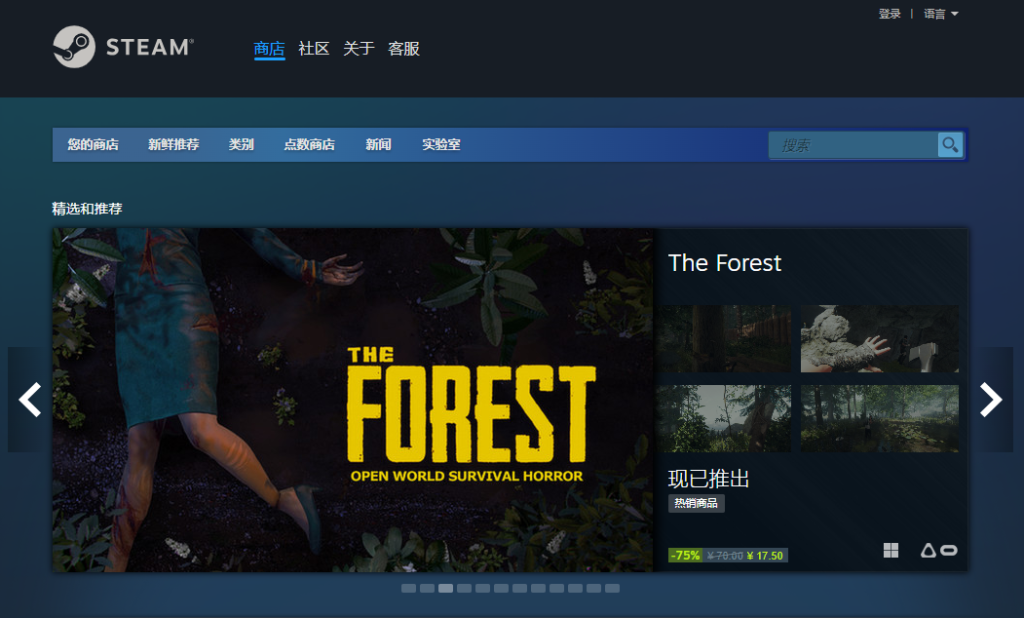Select the forest fence screenshot thumbnail
The width and height of the screenshot is (1024, 618).
click(725, 338)
